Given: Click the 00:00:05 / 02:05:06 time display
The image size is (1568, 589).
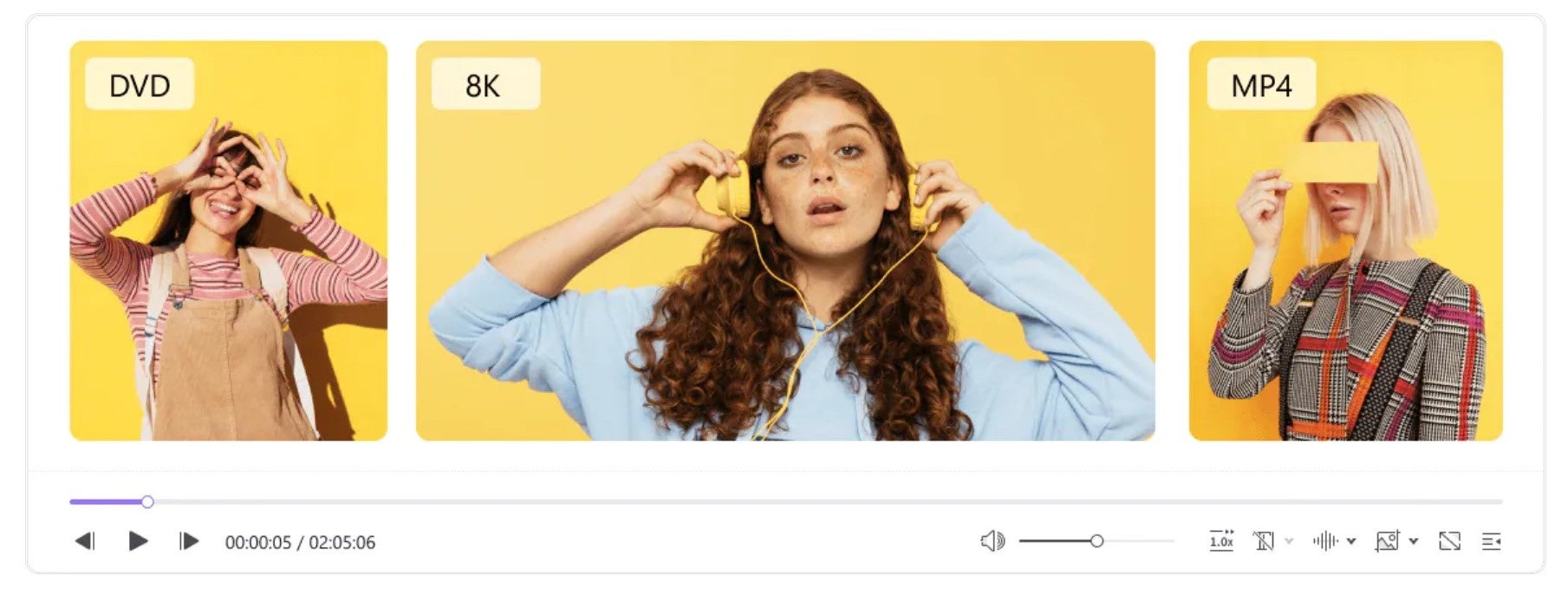Looking at the screenshot, I should pos(300,542).
